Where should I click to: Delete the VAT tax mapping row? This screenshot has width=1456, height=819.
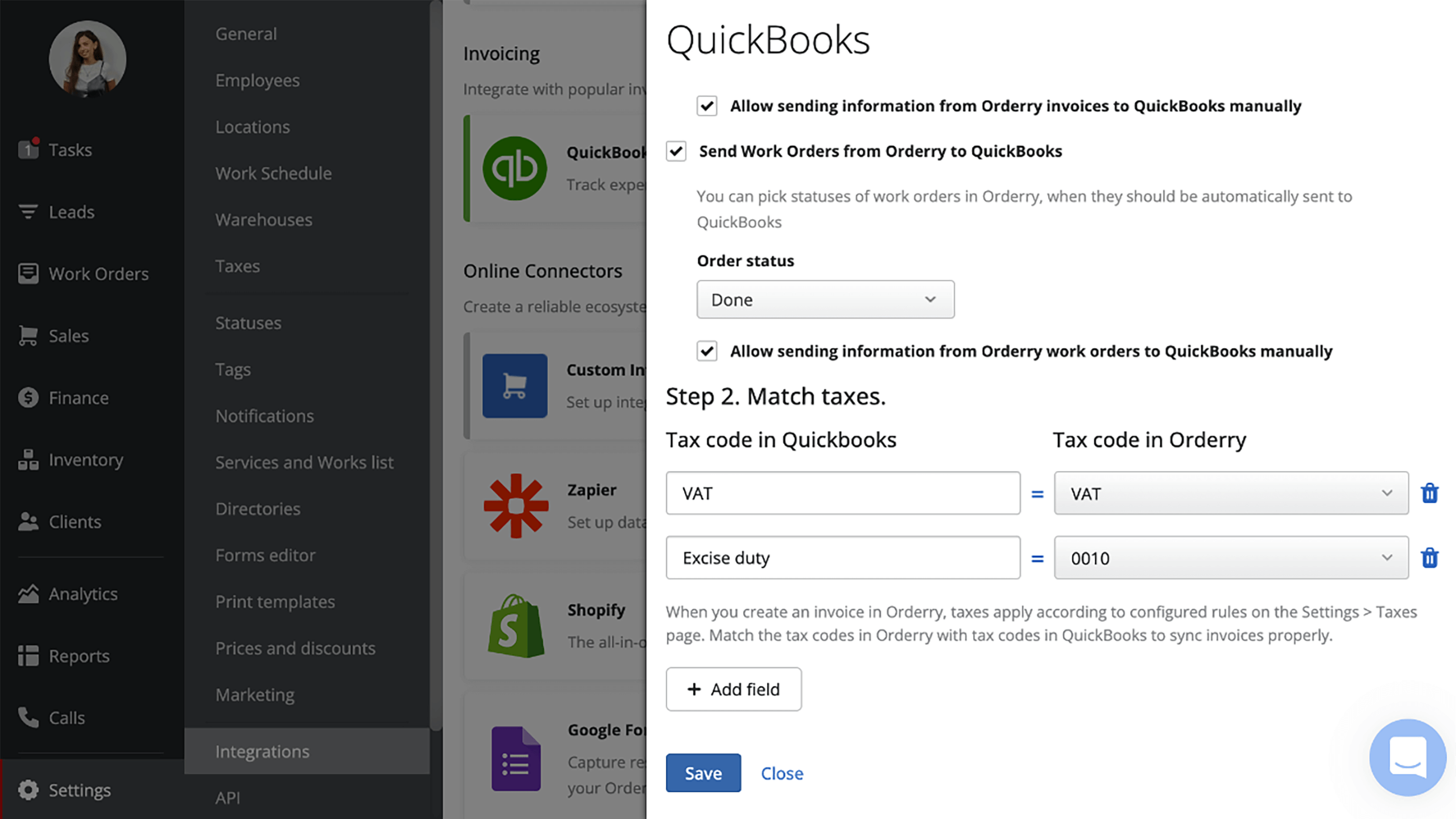click(1430, 493)
